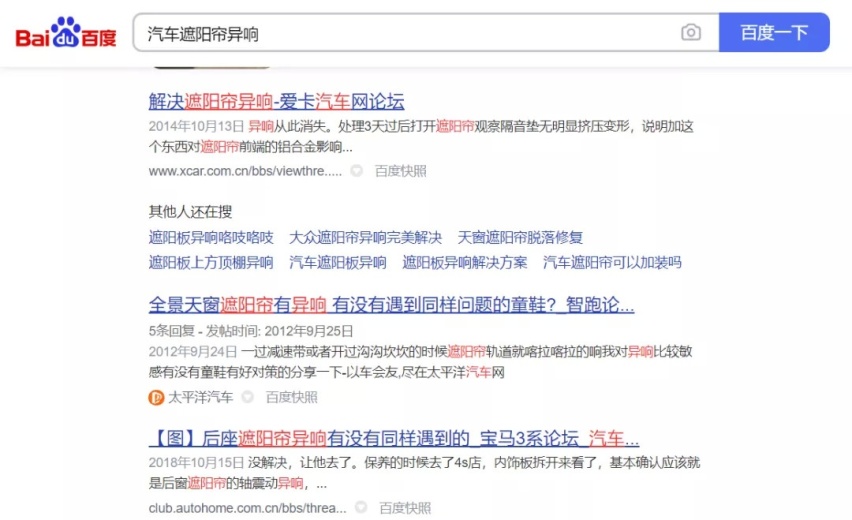This screenshot has height=520, width=852.
Task: Open 百度快照 for the xcar result
Action: click(x=400, y=171)
